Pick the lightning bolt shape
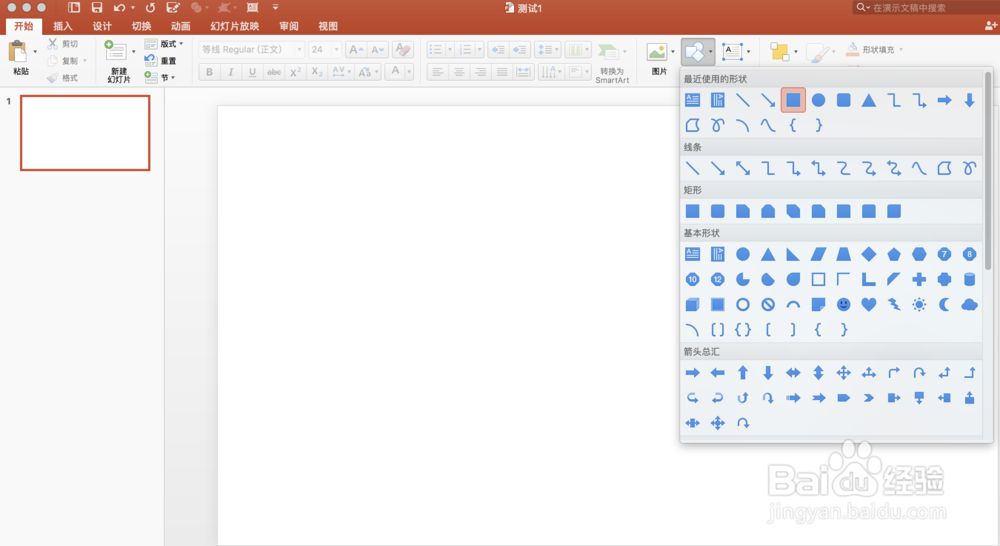Screen dimensions: 1000x546 tap(893, 305)
